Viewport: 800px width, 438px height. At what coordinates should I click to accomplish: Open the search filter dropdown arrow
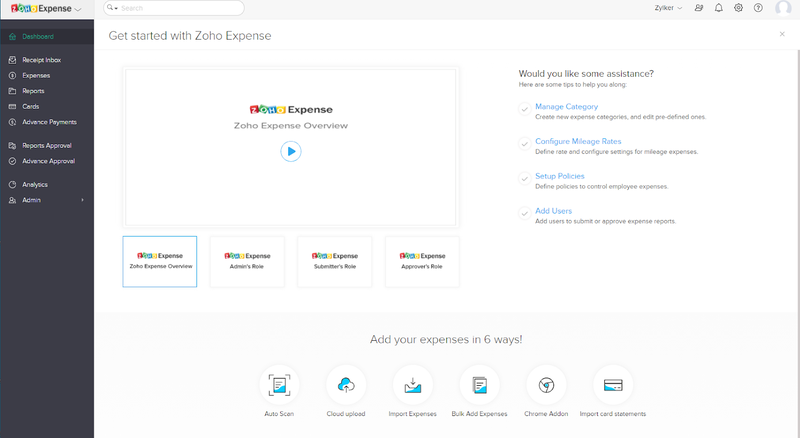click(116, 8)
